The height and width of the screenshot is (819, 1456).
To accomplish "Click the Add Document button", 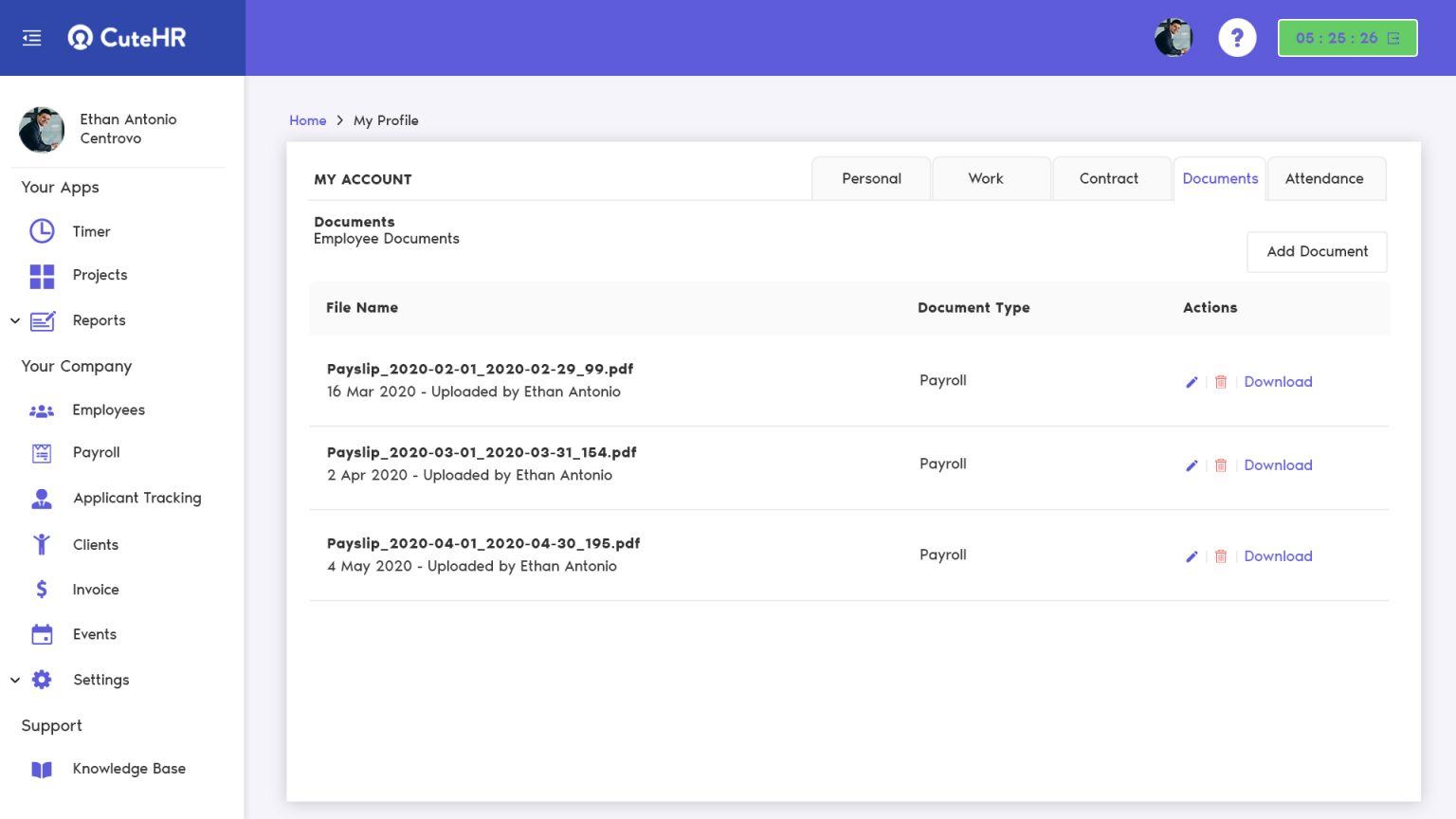I will pos(1317,251).
